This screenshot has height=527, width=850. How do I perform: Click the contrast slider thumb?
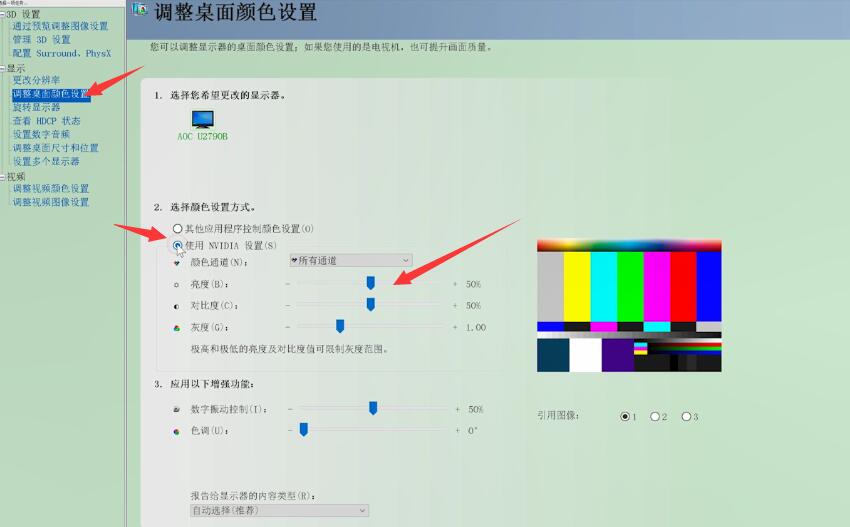click(x=371, y=304)
